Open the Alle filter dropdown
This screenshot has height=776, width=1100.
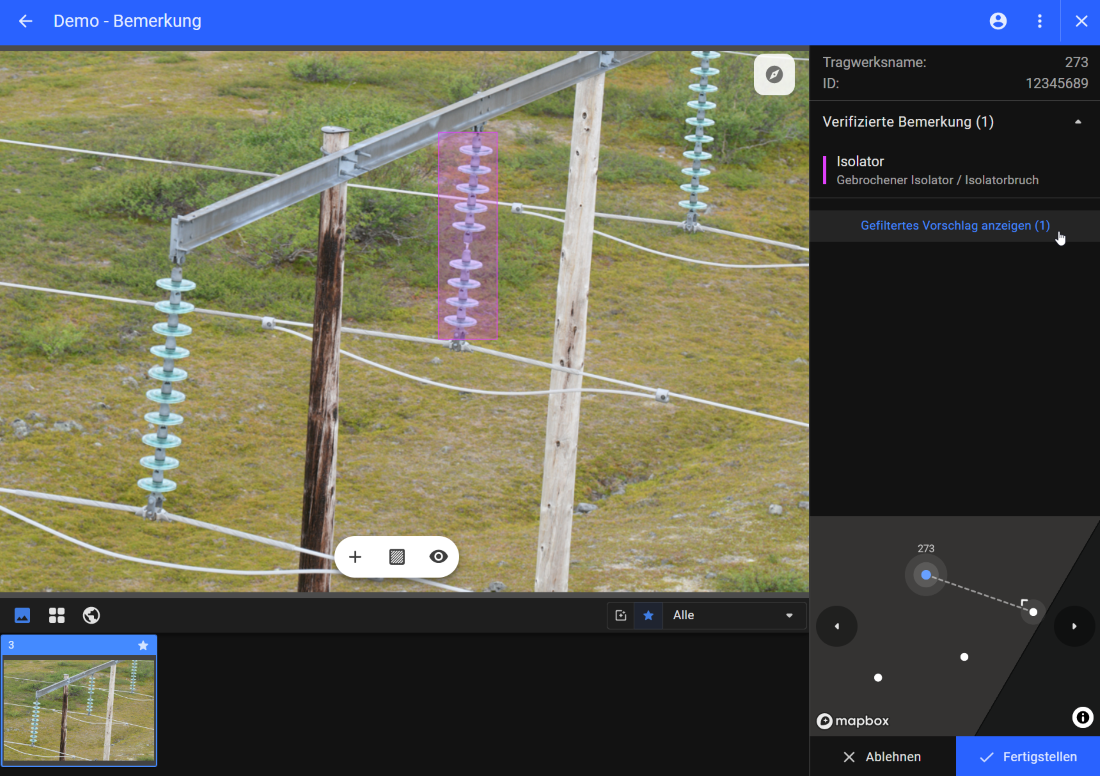(x=733, y=615)
